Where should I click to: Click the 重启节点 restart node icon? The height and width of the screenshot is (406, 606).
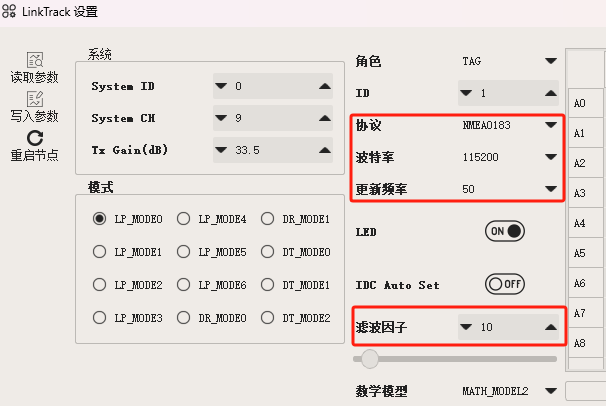(35, 138)
